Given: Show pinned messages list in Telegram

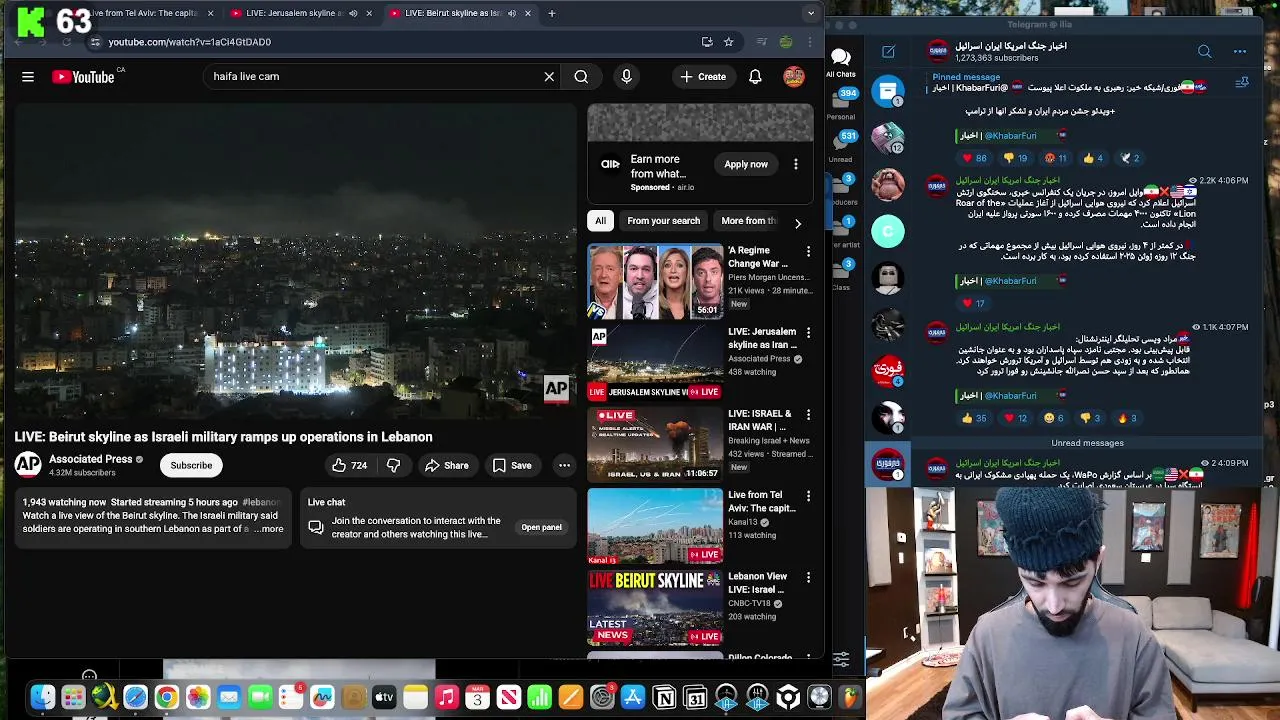Looking at the screenshot, I should (1242, 82).
